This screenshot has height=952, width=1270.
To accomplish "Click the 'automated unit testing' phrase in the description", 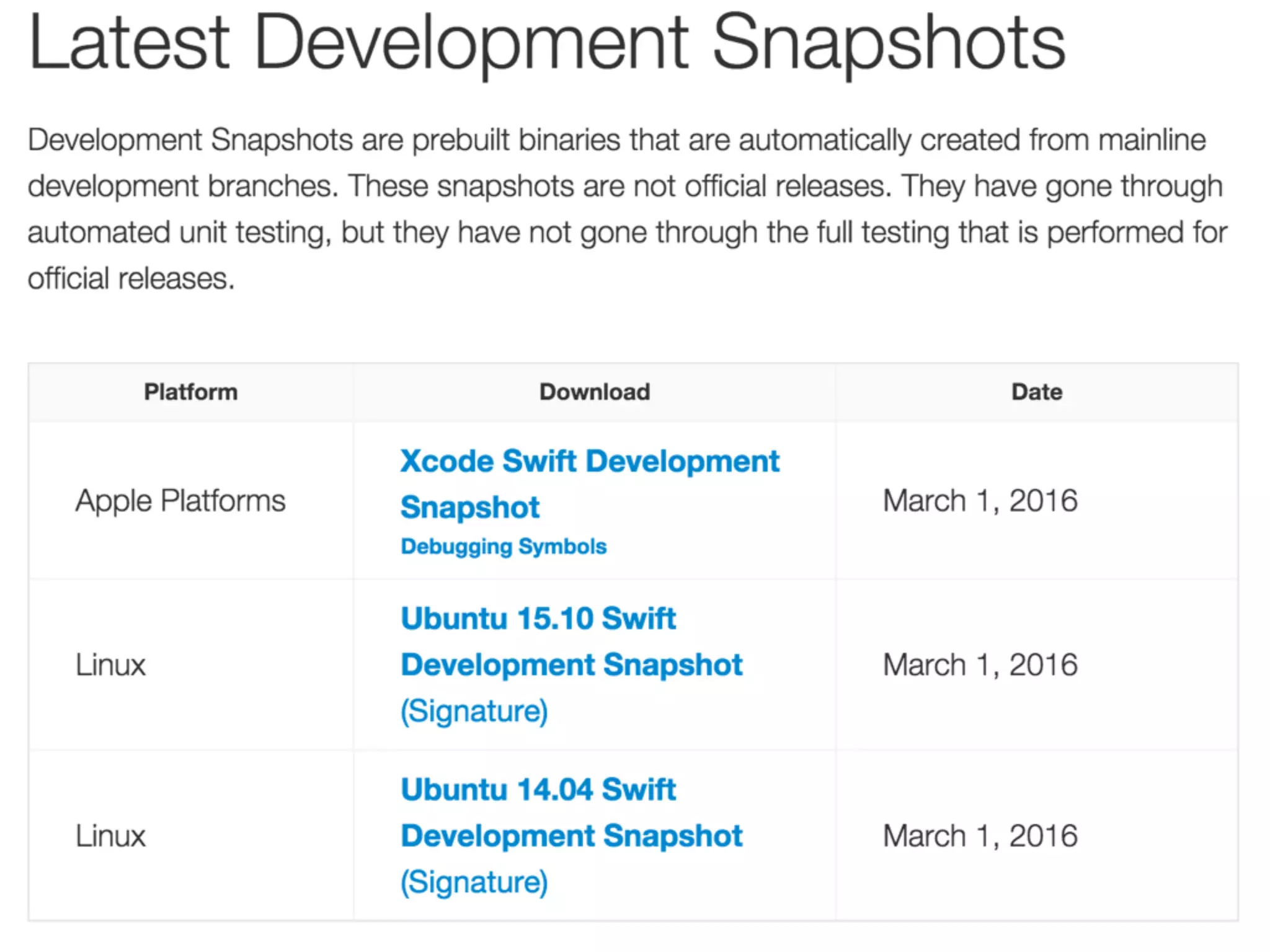I will click(x=175, y=233).
